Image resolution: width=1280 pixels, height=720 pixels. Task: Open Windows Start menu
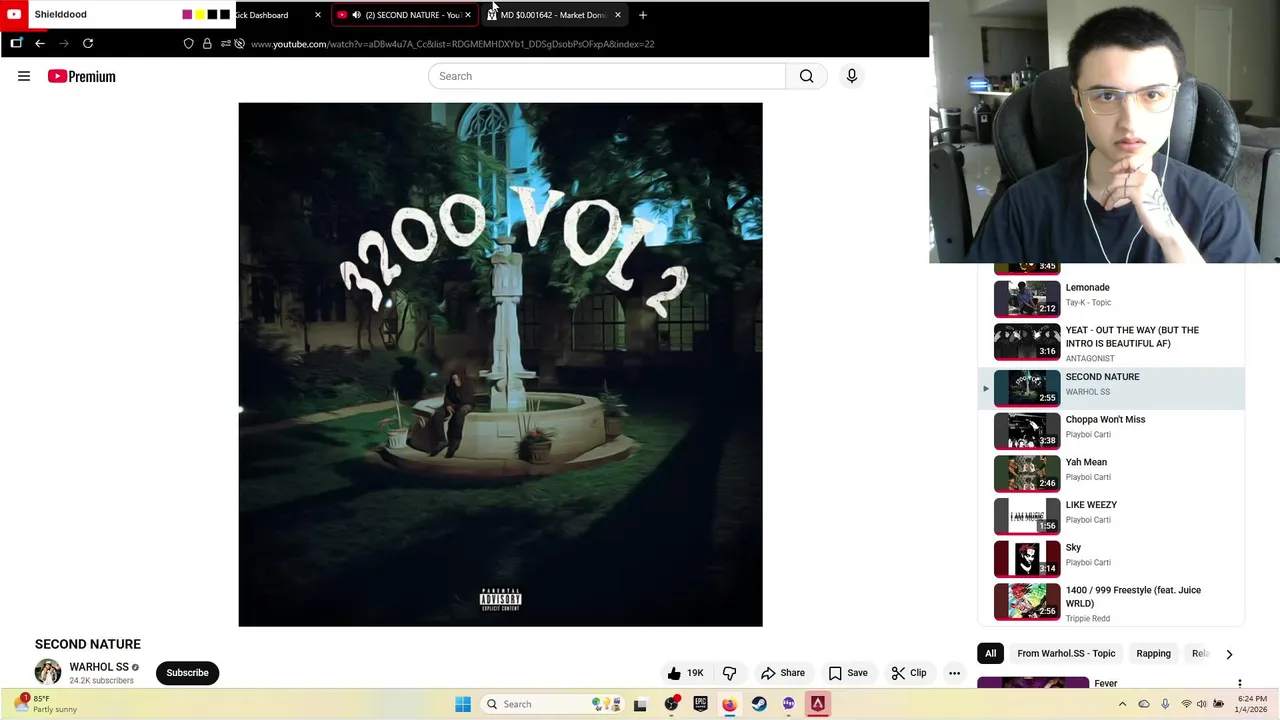(x=462, y=704)
